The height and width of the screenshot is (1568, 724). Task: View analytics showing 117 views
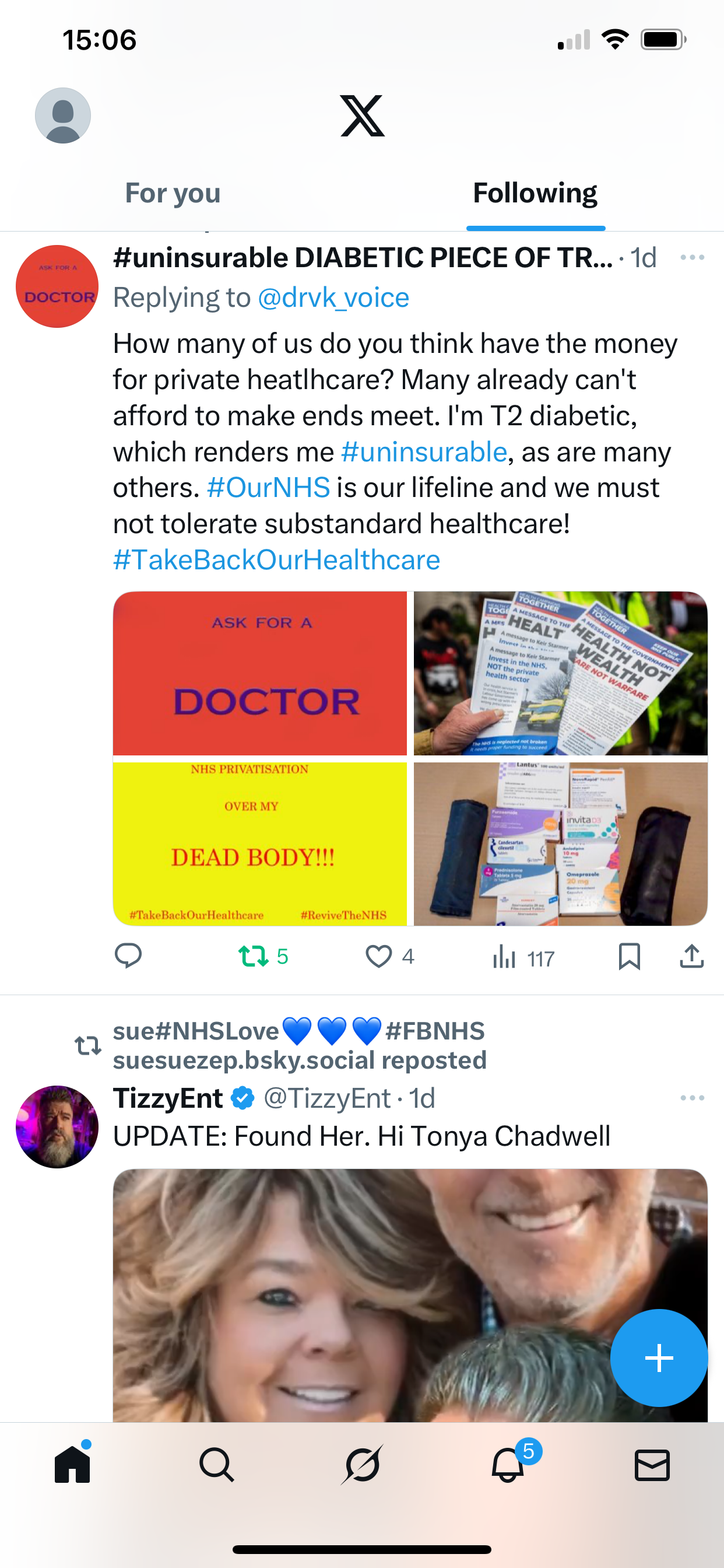[x=523, y=957]
